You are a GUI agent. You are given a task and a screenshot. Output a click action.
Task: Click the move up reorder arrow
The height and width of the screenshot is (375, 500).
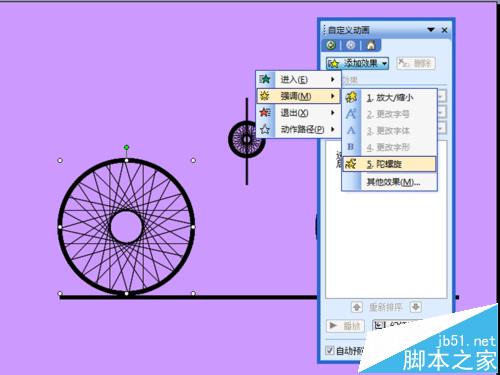point(357,307)
